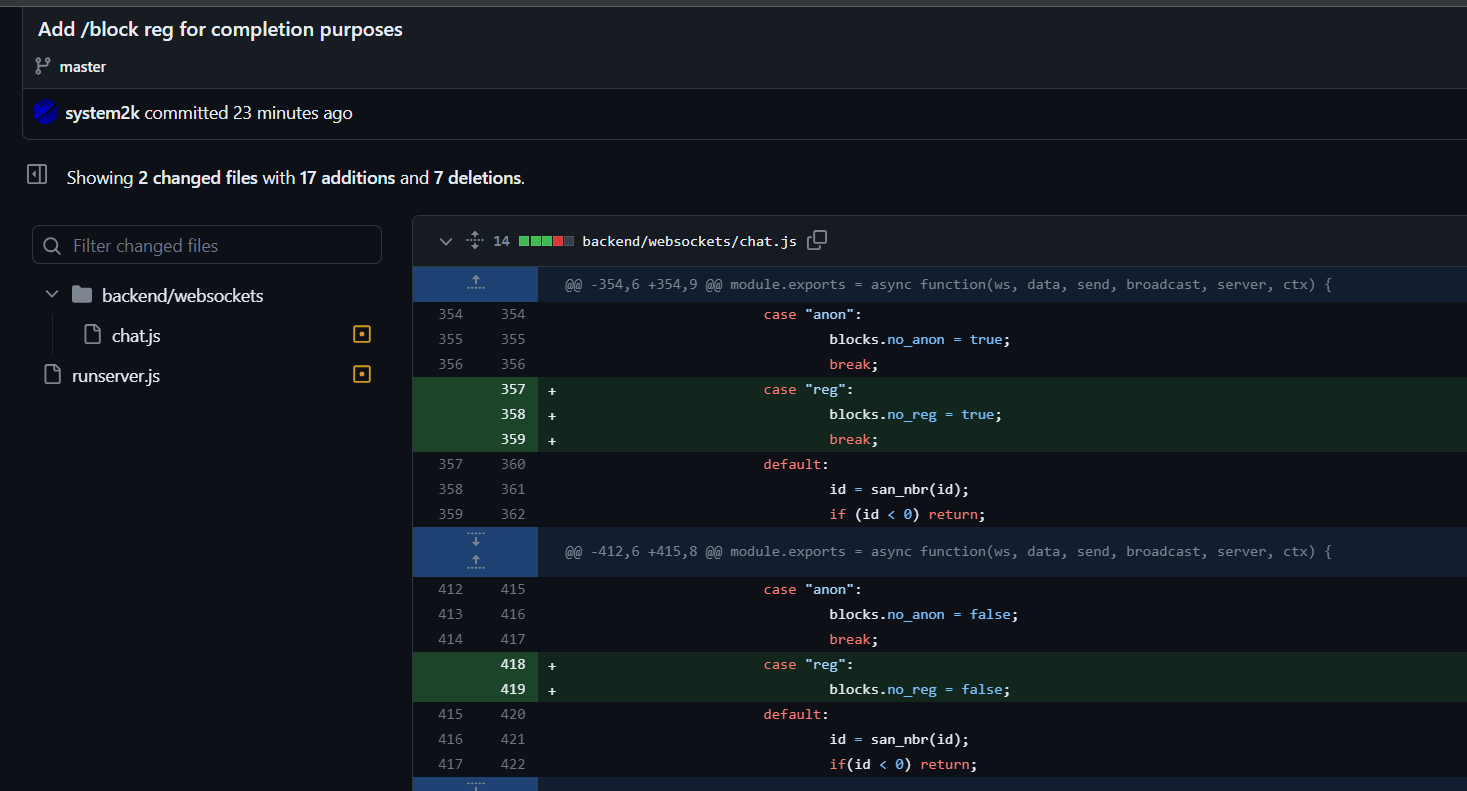Toggle the file tree sidebar panel
1467x791 pixels.
coord(37,175)
